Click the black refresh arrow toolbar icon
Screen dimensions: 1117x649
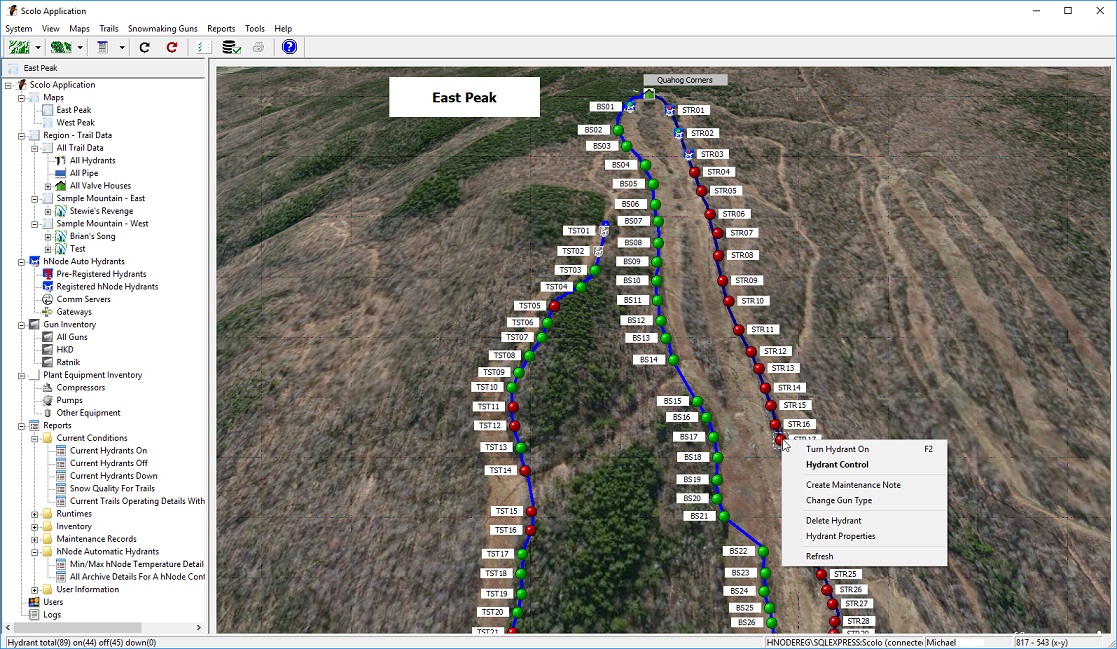(145, 47)
